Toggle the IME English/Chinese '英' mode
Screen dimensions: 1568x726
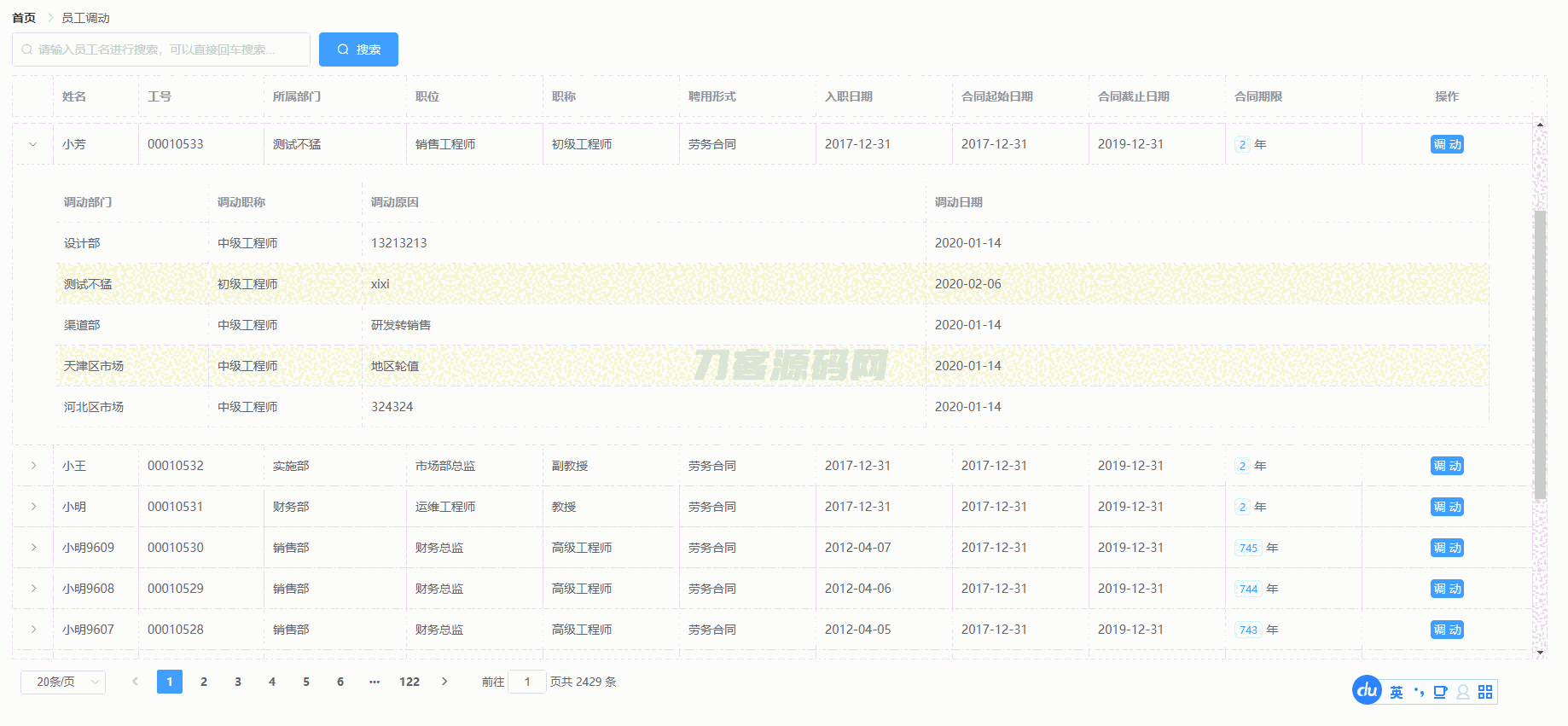[1397, 692]
